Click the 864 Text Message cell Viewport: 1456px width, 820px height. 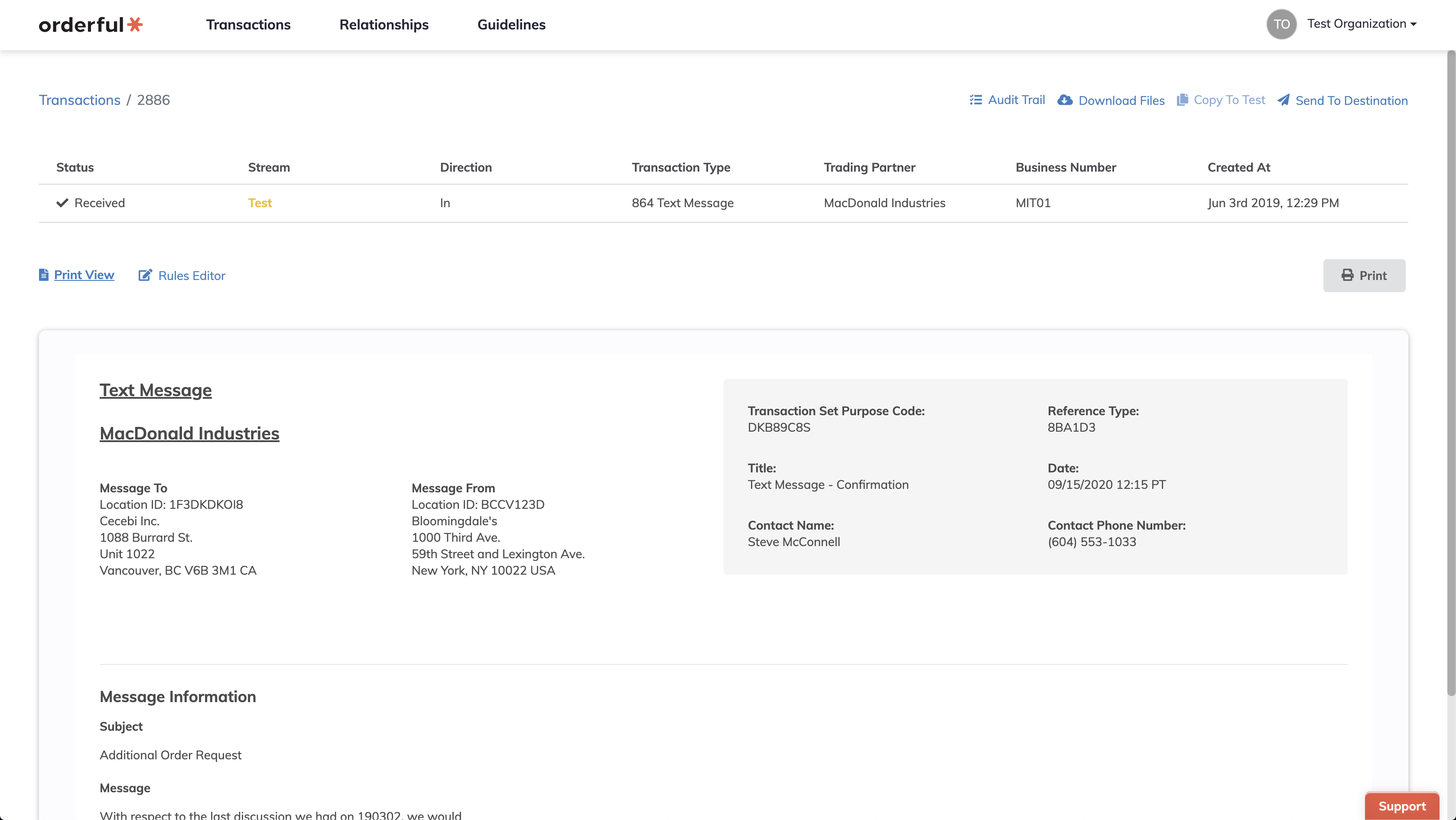(x=683, y=203)
